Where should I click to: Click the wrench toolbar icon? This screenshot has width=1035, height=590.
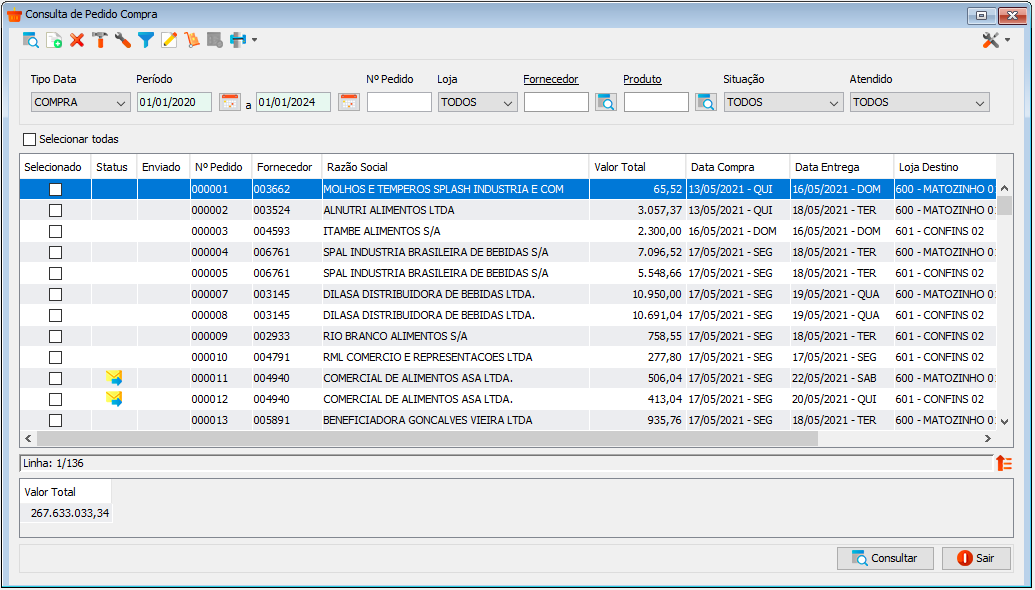123,40
